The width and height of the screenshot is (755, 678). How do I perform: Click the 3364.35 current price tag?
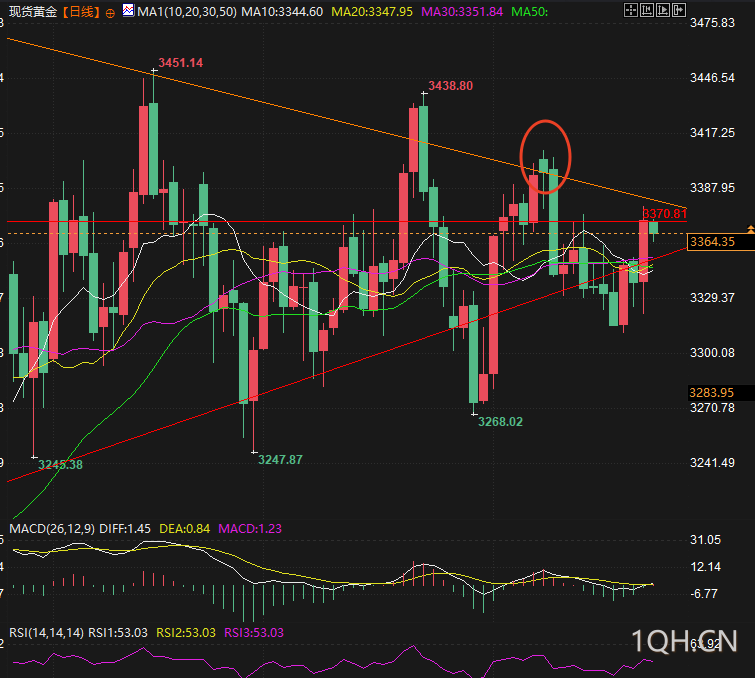[x=720, y=242]
